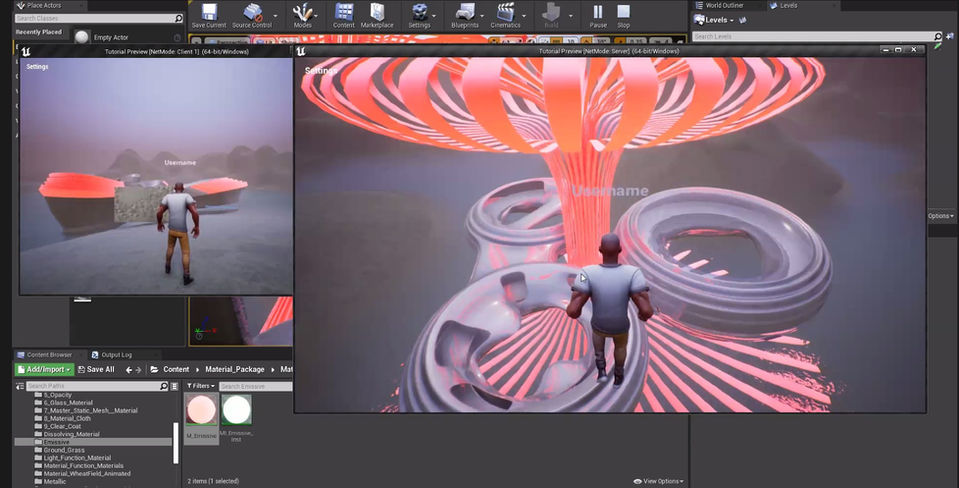The height and width of the screenshot is (488, 959).
Task: Click the green Add/Import button
Action: point(43,369)
